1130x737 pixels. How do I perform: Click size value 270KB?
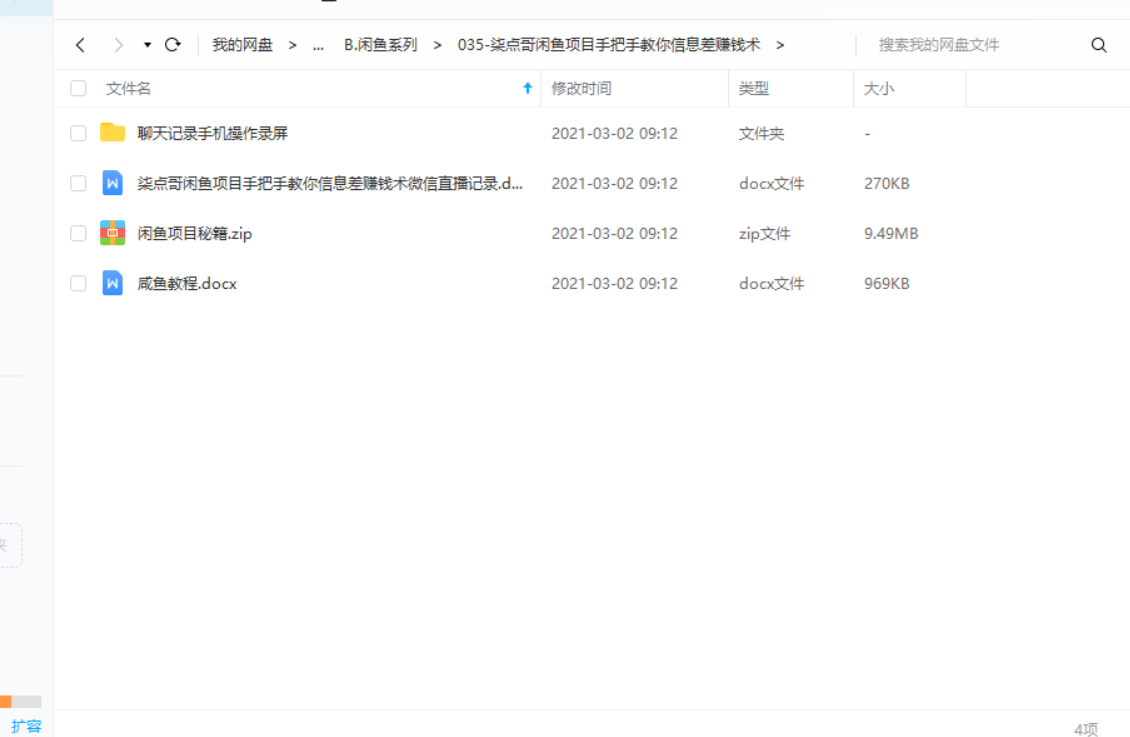(x=886, y=183)
